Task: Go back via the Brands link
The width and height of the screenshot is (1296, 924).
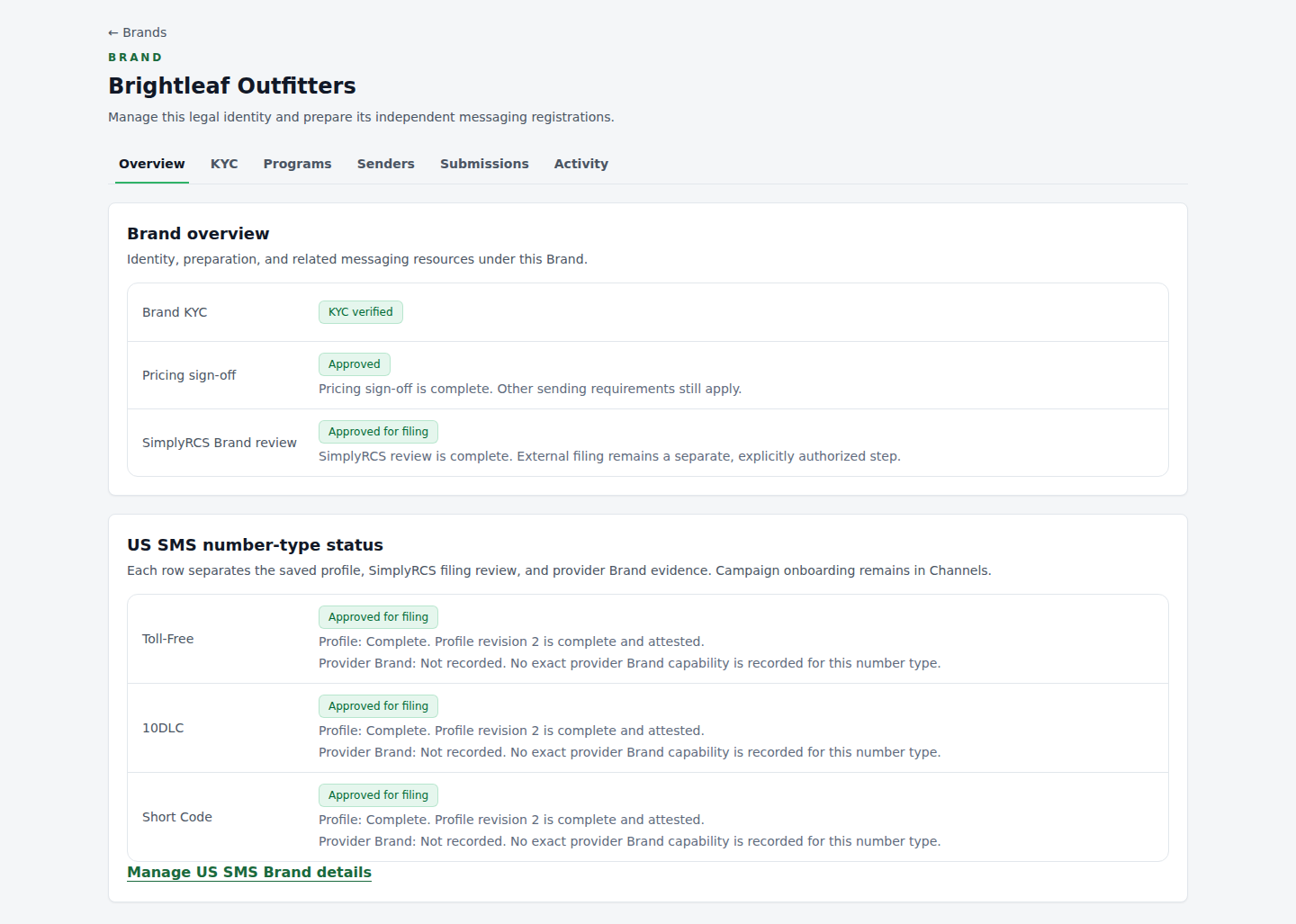Action: pyautogui.click(x=137, y=32)
